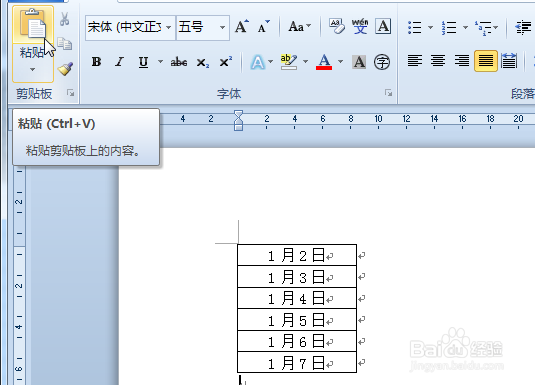
Task: Click the table cell 1月5日
Action: tap(297, 320)
